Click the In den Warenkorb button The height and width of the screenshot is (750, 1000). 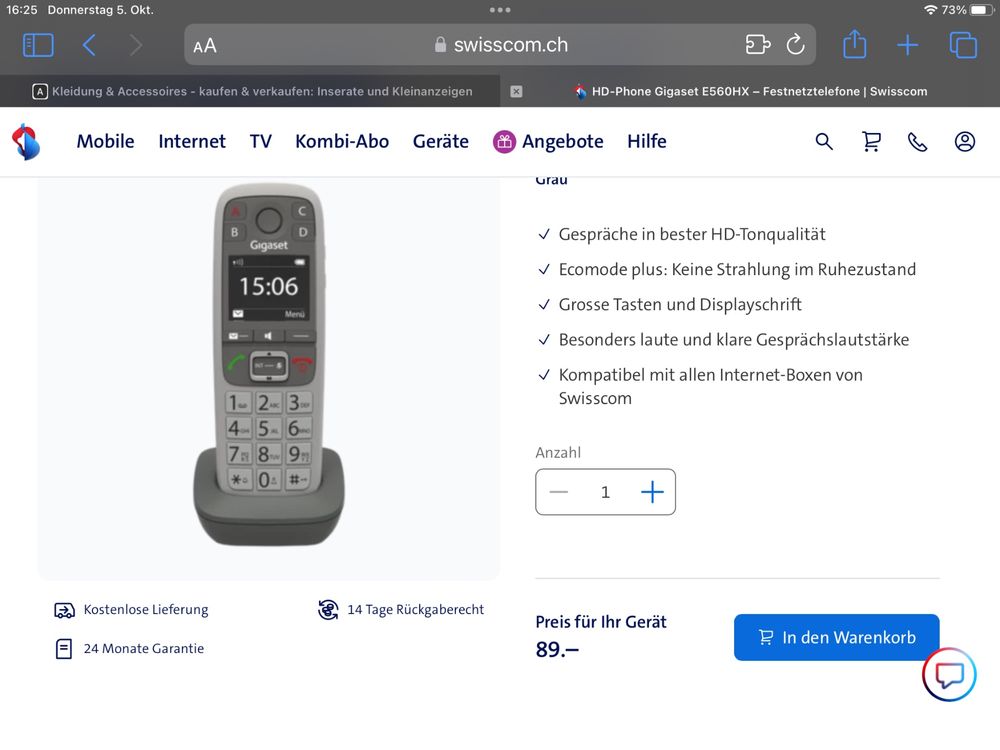[836, 637]
